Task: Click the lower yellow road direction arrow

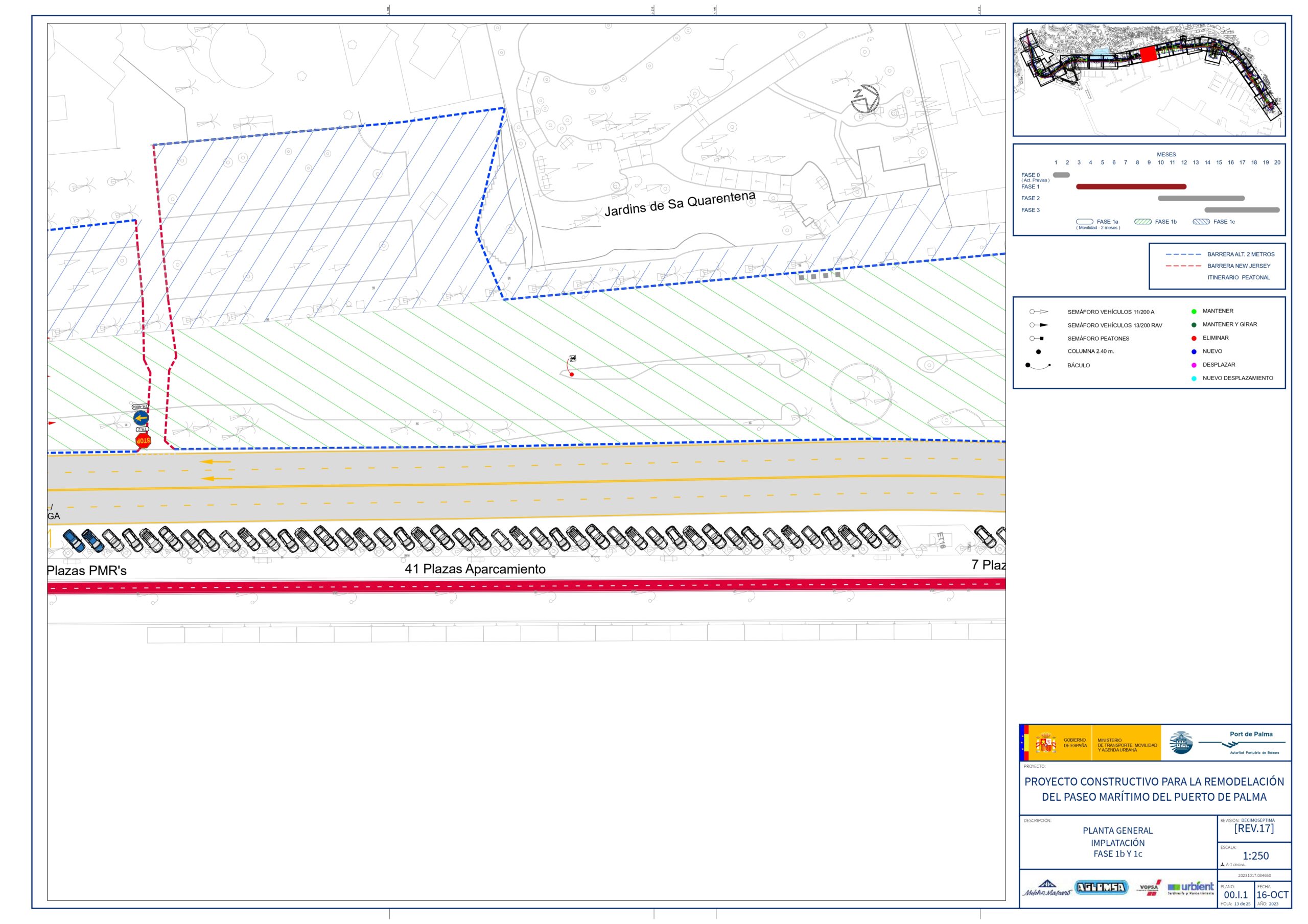Action: tap(216, 479)
